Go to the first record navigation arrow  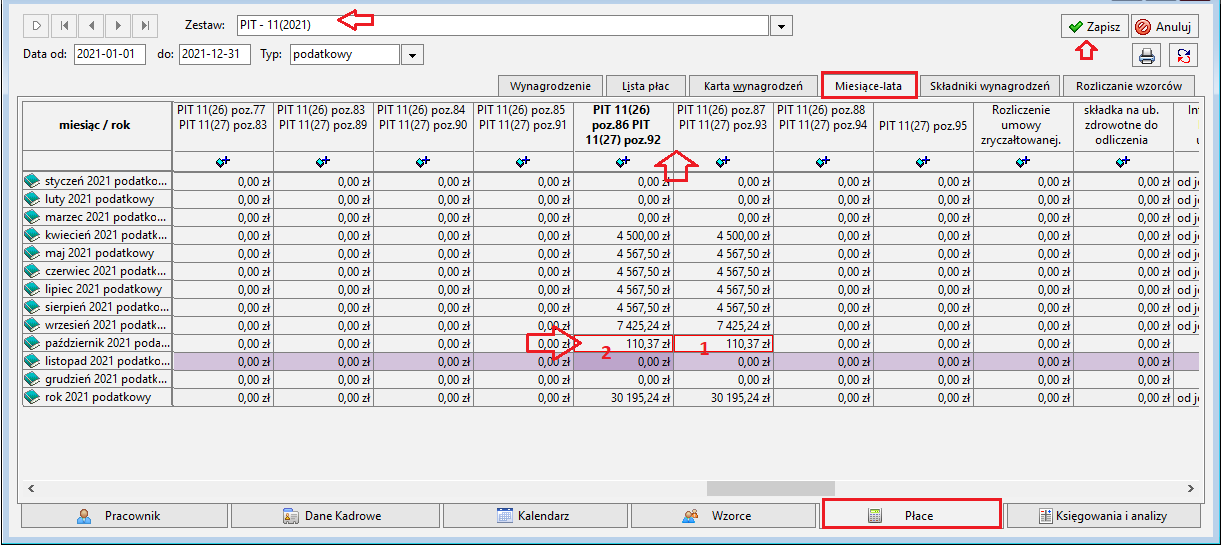pos(64,25)
